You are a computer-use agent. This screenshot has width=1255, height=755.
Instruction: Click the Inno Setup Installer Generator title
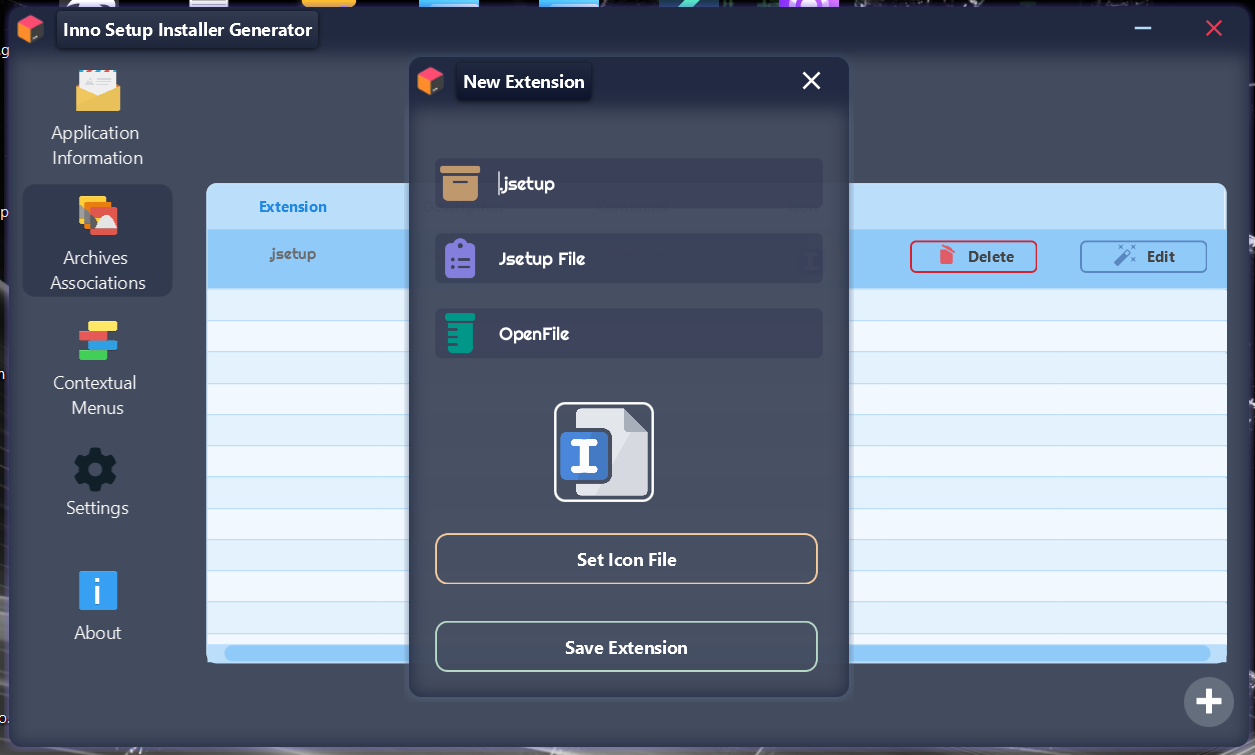pyautogui.click(x=188, y=30)
